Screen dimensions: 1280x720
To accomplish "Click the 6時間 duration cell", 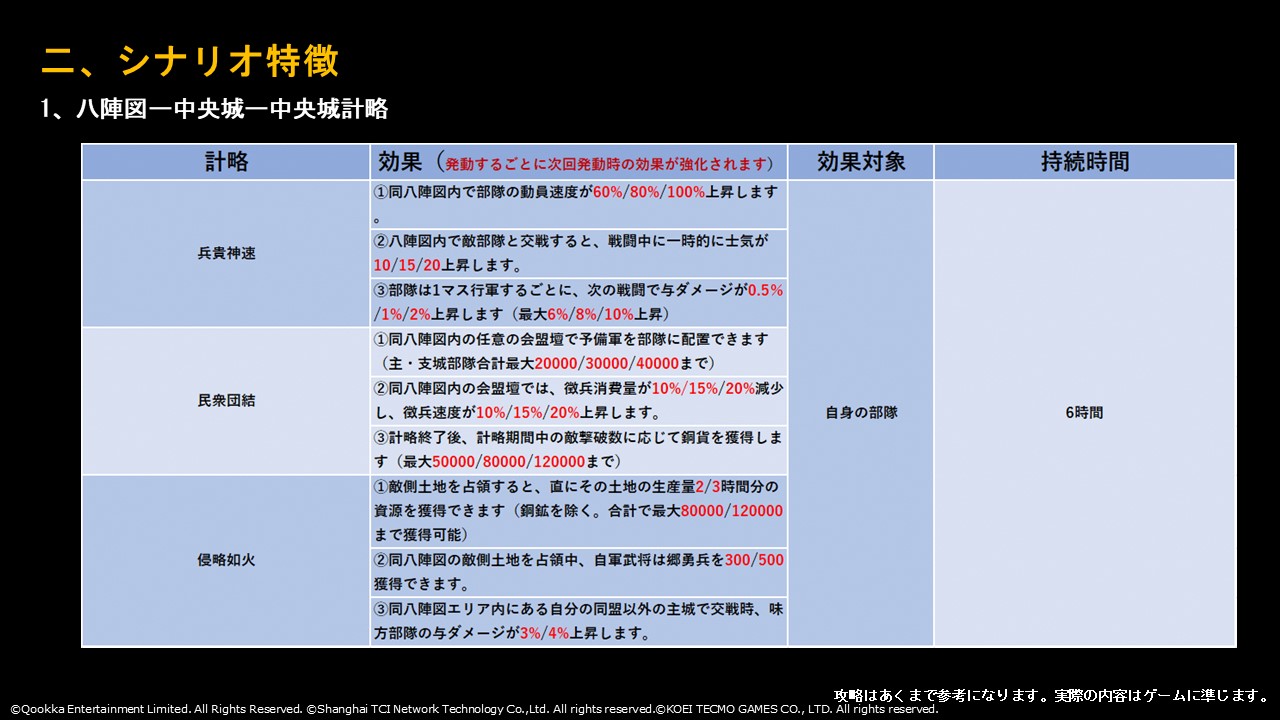I will (1085, 413).
